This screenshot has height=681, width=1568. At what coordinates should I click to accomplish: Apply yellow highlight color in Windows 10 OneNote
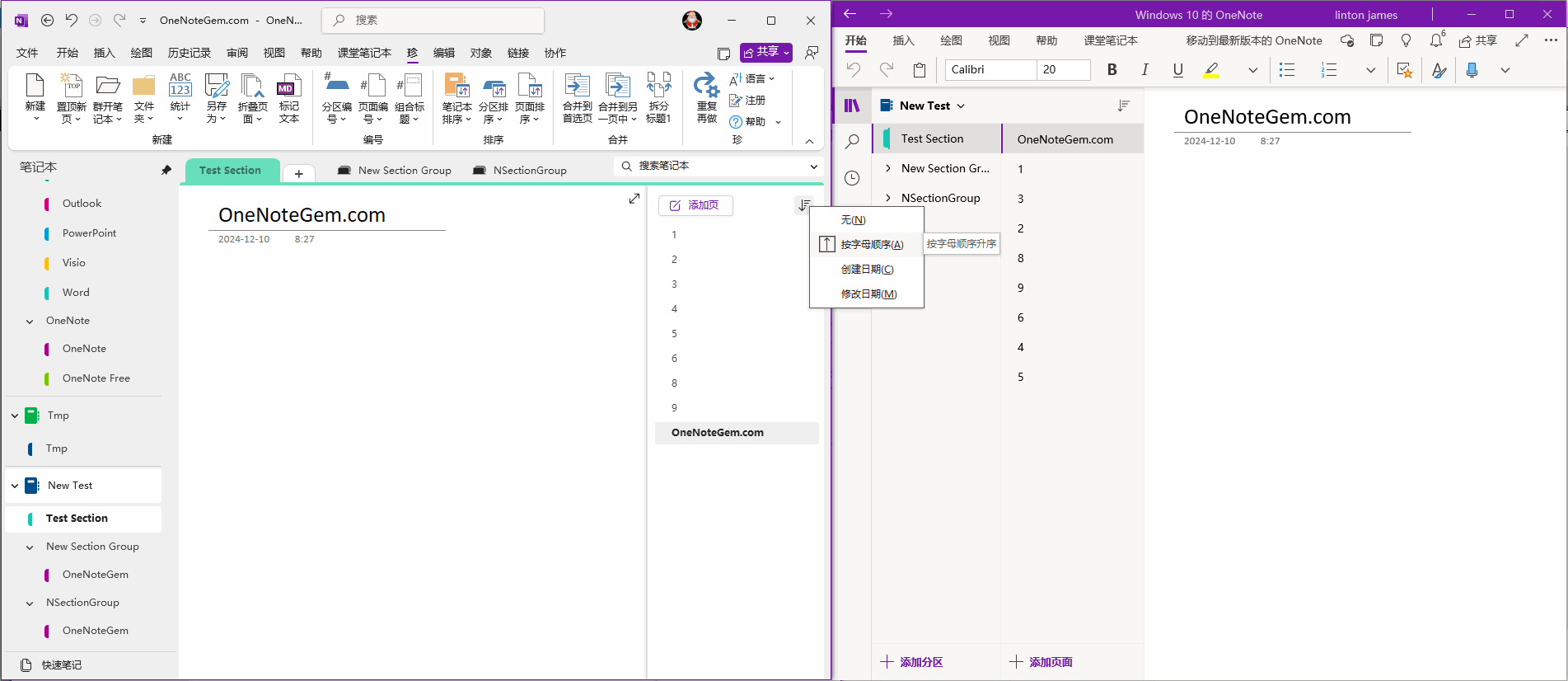click(x=1211, y=70)
